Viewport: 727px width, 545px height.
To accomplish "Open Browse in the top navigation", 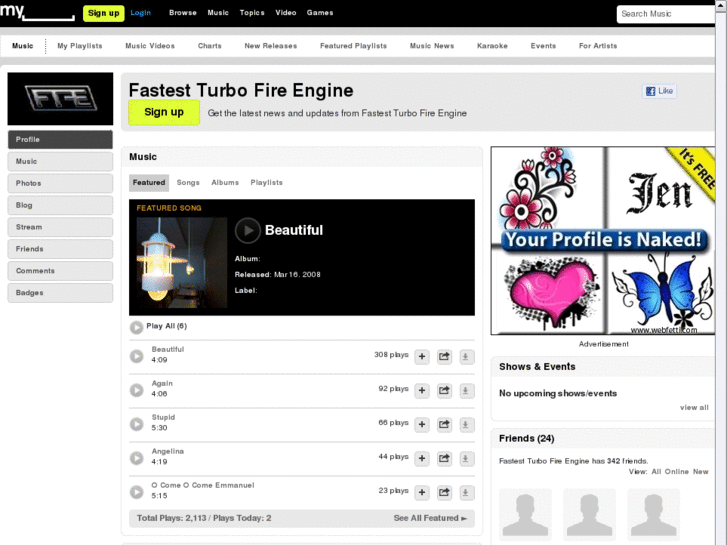I will pos(183,13).
